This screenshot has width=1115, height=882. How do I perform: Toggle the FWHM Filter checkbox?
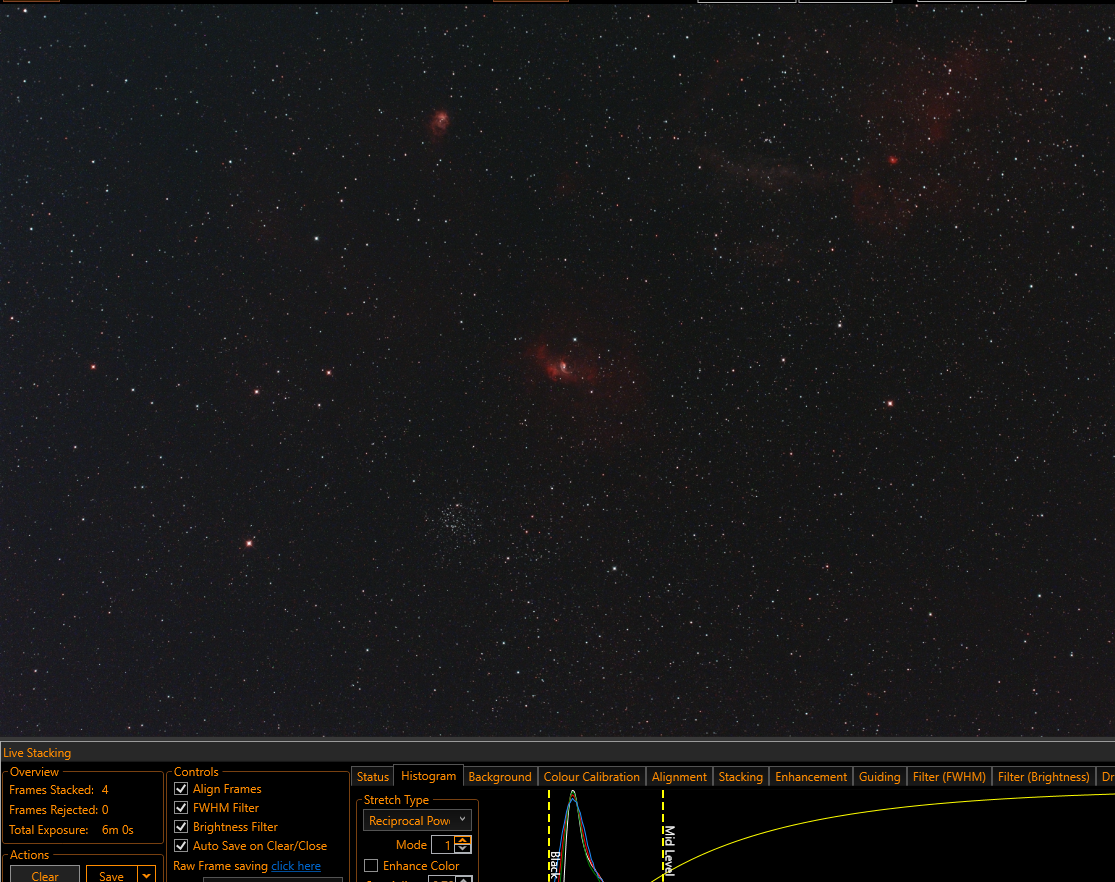coord(181,808)
